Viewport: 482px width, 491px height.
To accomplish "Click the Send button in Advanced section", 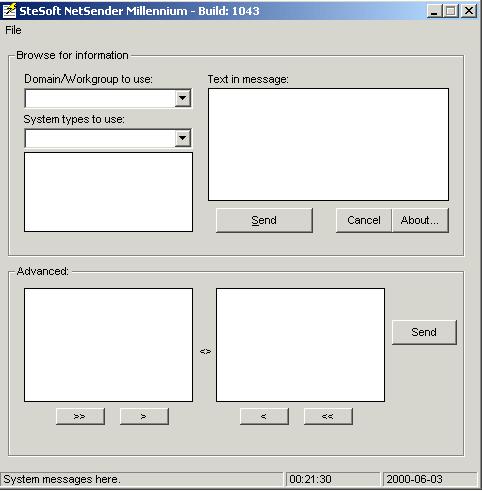I will click(424, 332).
